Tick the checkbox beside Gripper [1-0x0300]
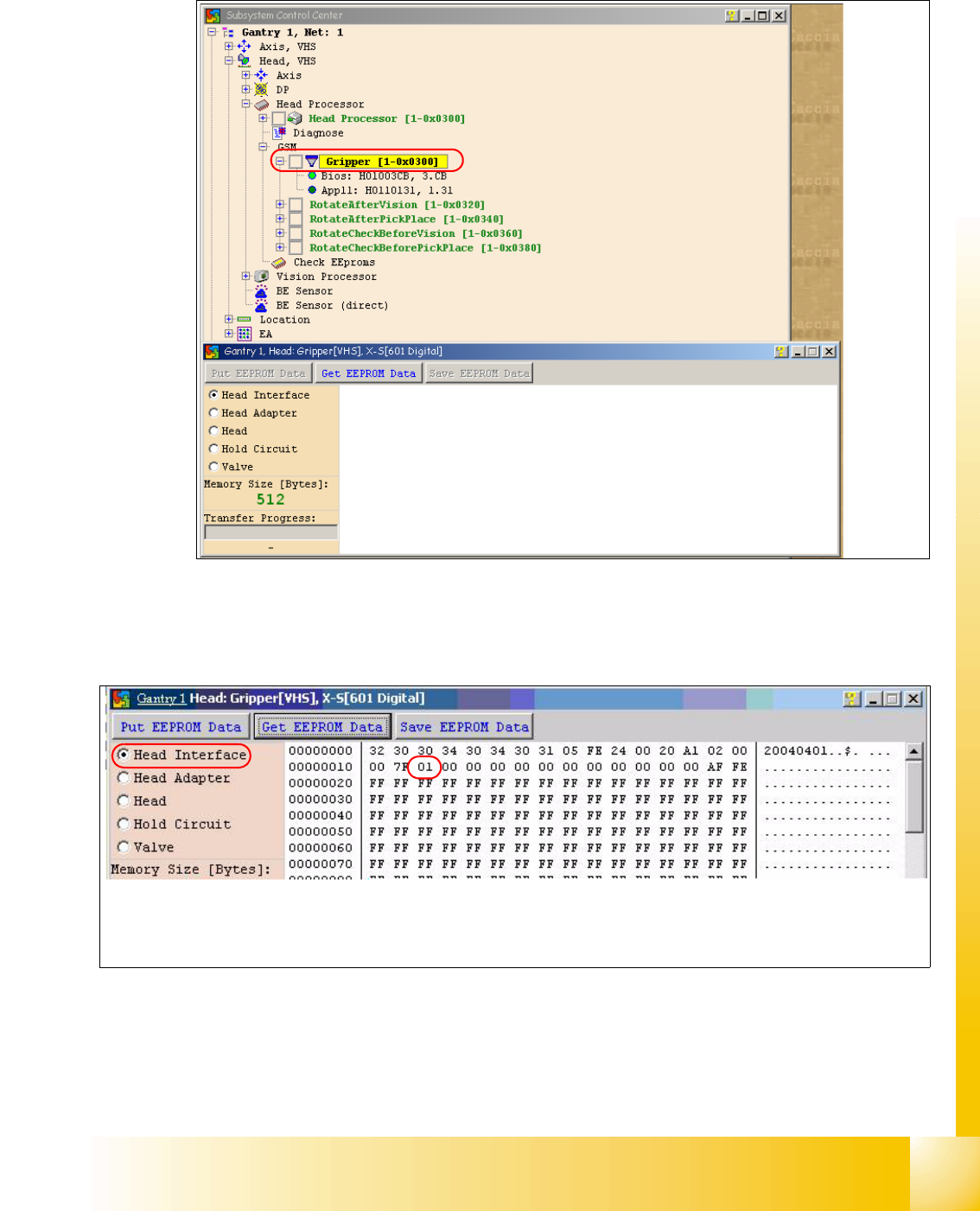Image resolution: width=980 pixels, height=1211 pixels. tap(296, 162)
